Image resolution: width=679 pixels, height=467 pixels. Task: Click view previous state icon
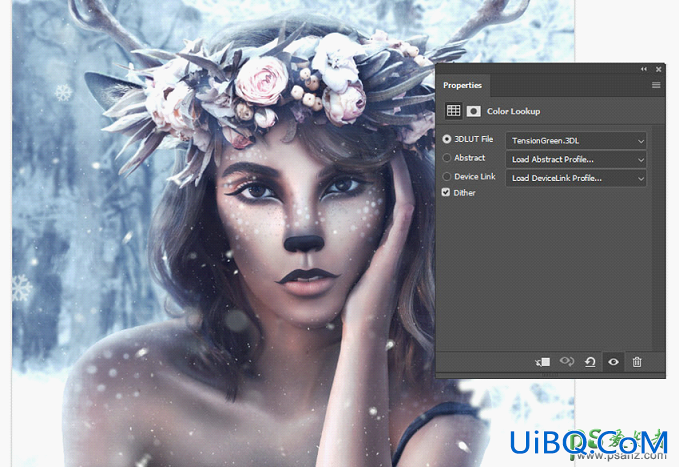click(566, 361)
